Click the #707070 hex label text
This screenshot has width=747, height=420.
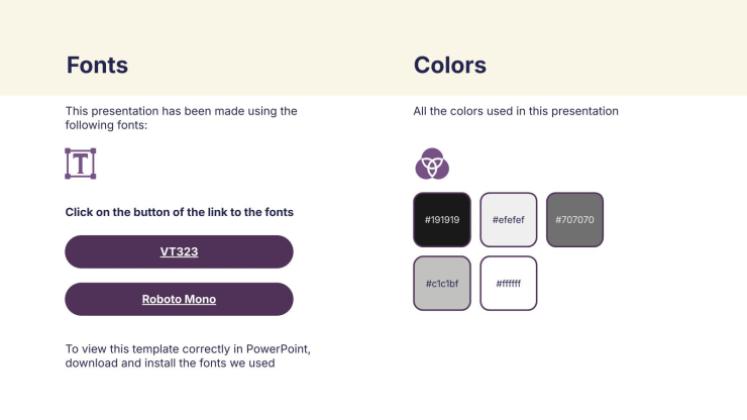[575, 220]
